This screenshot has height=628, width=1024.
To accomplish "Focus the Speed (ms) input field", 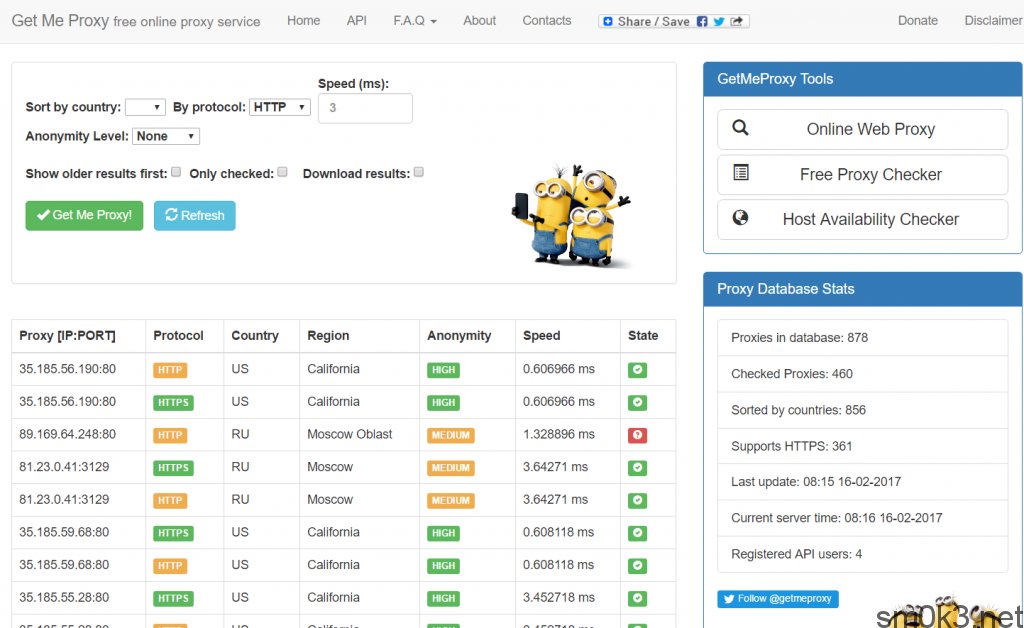I will pyautogui.click(x=365, y=108).
